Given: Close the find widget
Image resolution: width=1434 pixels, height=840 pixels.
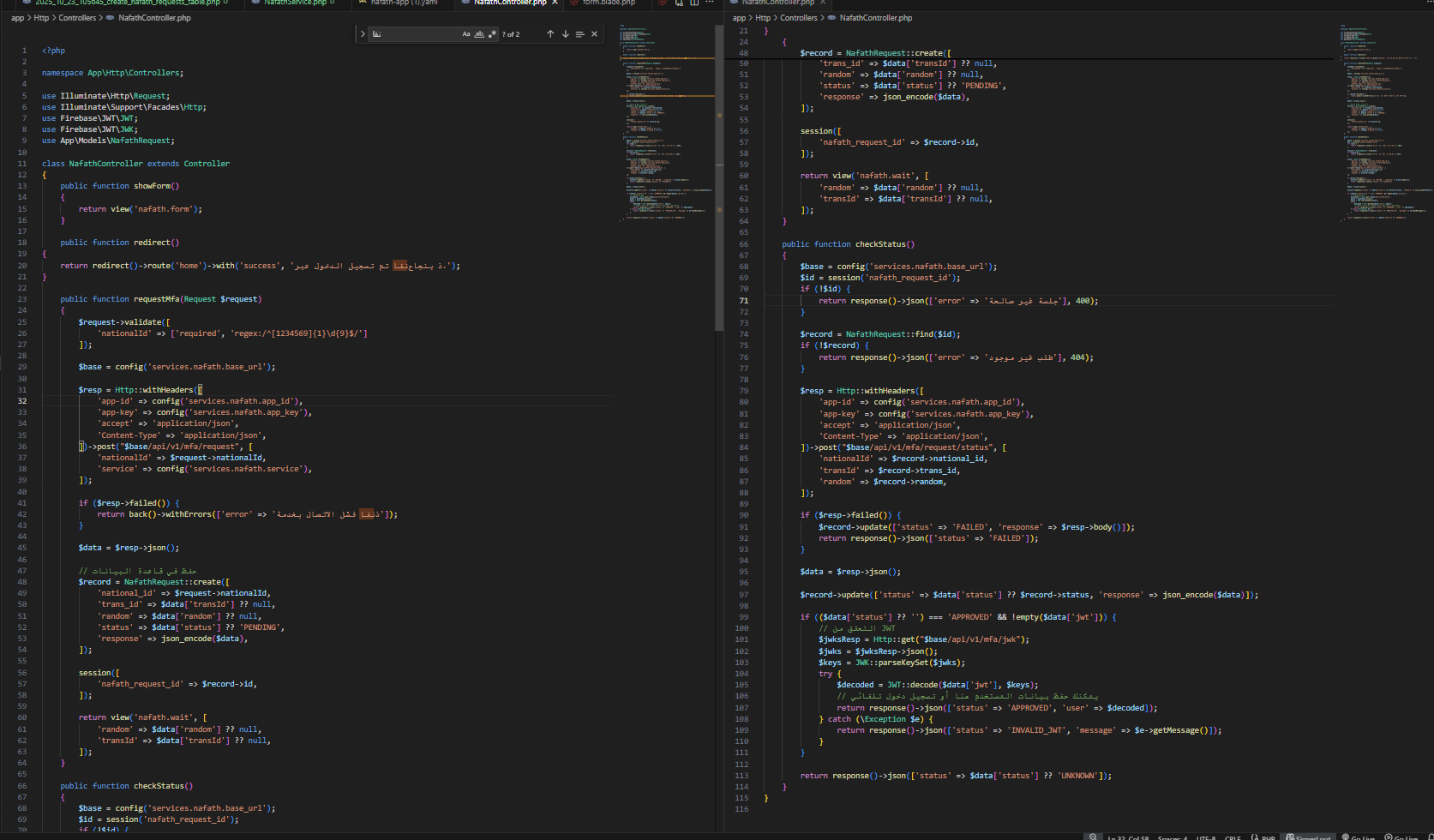Looking at the screenshot, I should (594, 34).
